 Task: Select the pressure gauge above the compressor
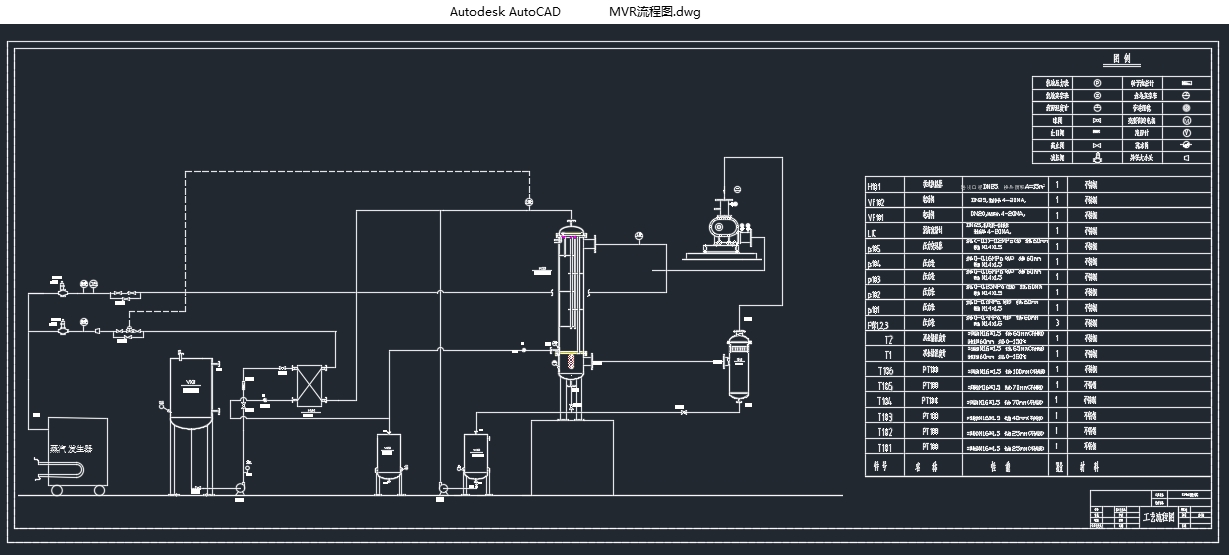pos(737,189)
